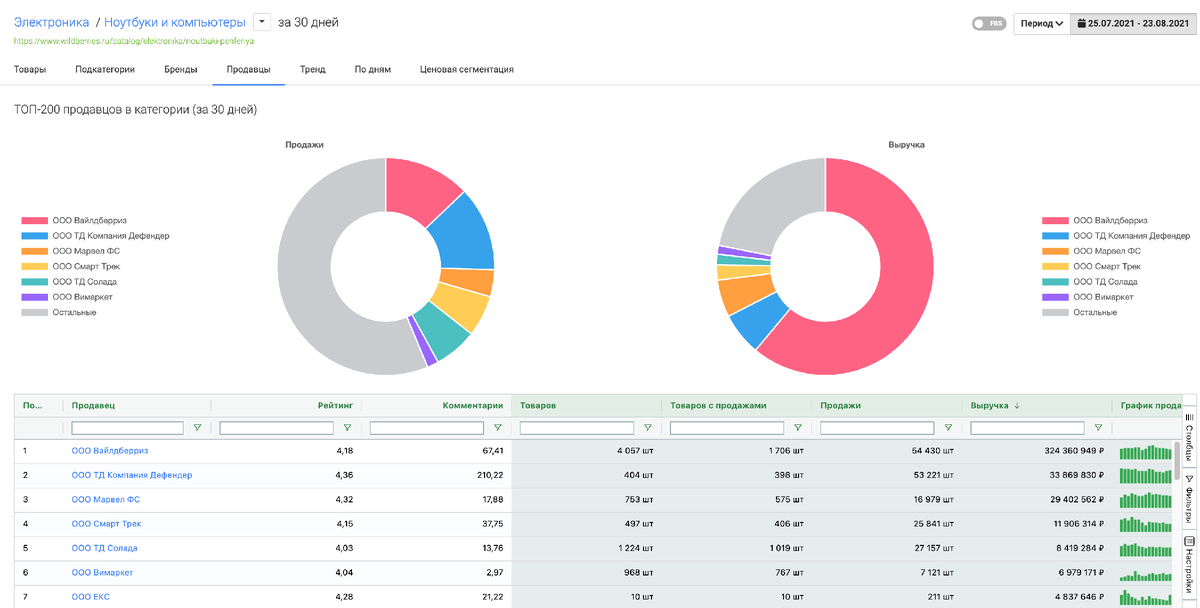Open the Ноутбуки и компьютеры breadcrumb link
Viewport: 1200px width, 608px height.
coord(175,22)
